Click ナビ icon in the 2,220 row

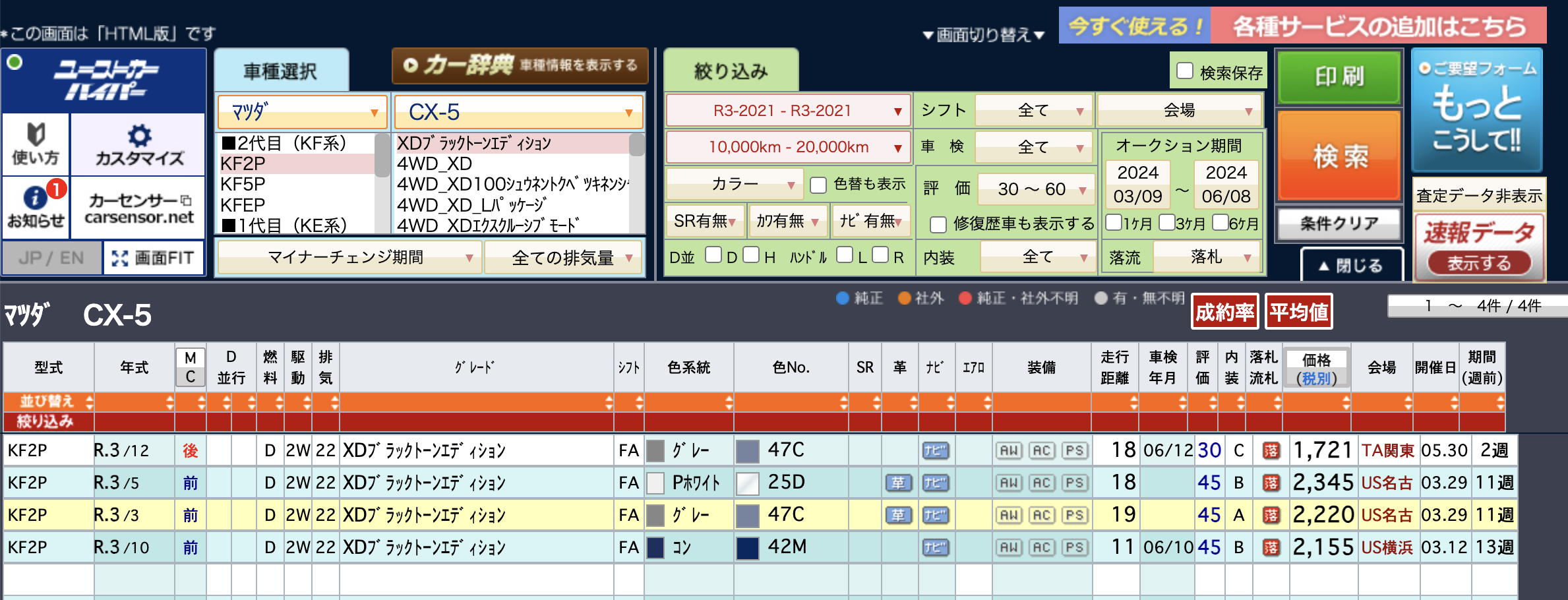pyautogui.click(x=935, y=515)
